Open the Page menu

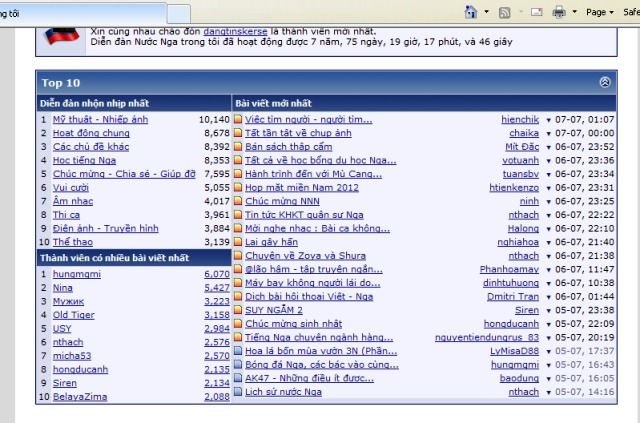click(602, 11)
